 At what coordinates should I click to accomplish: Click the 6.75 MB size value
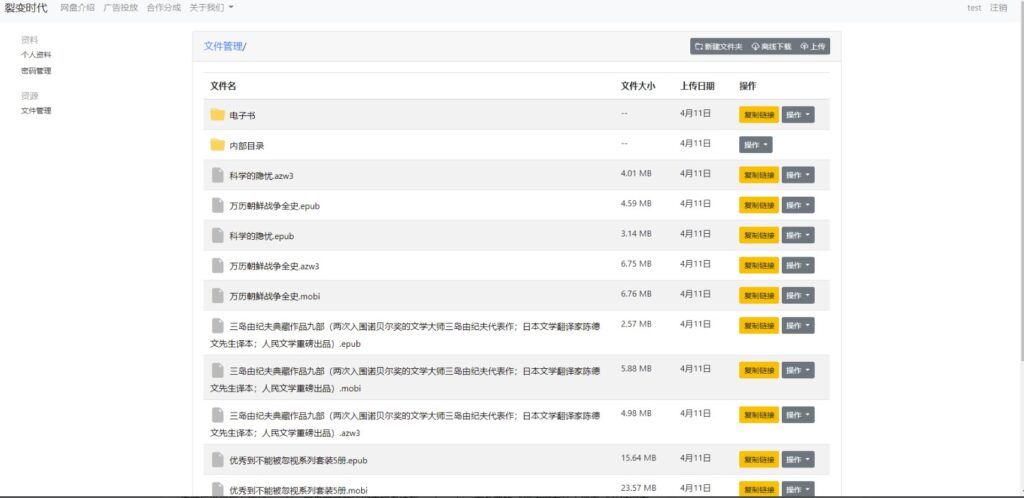click(x=636, y=264)
